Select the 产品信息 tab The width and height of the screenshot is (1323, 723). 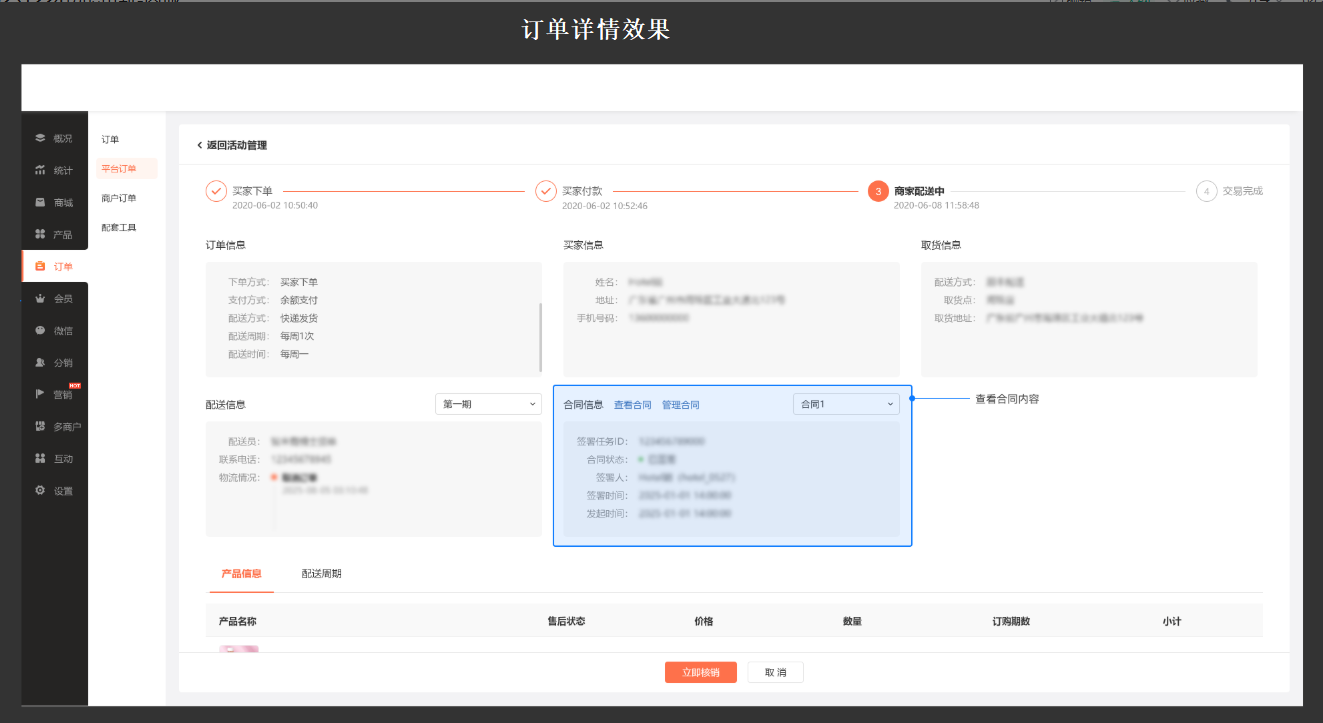click(240, 574)
